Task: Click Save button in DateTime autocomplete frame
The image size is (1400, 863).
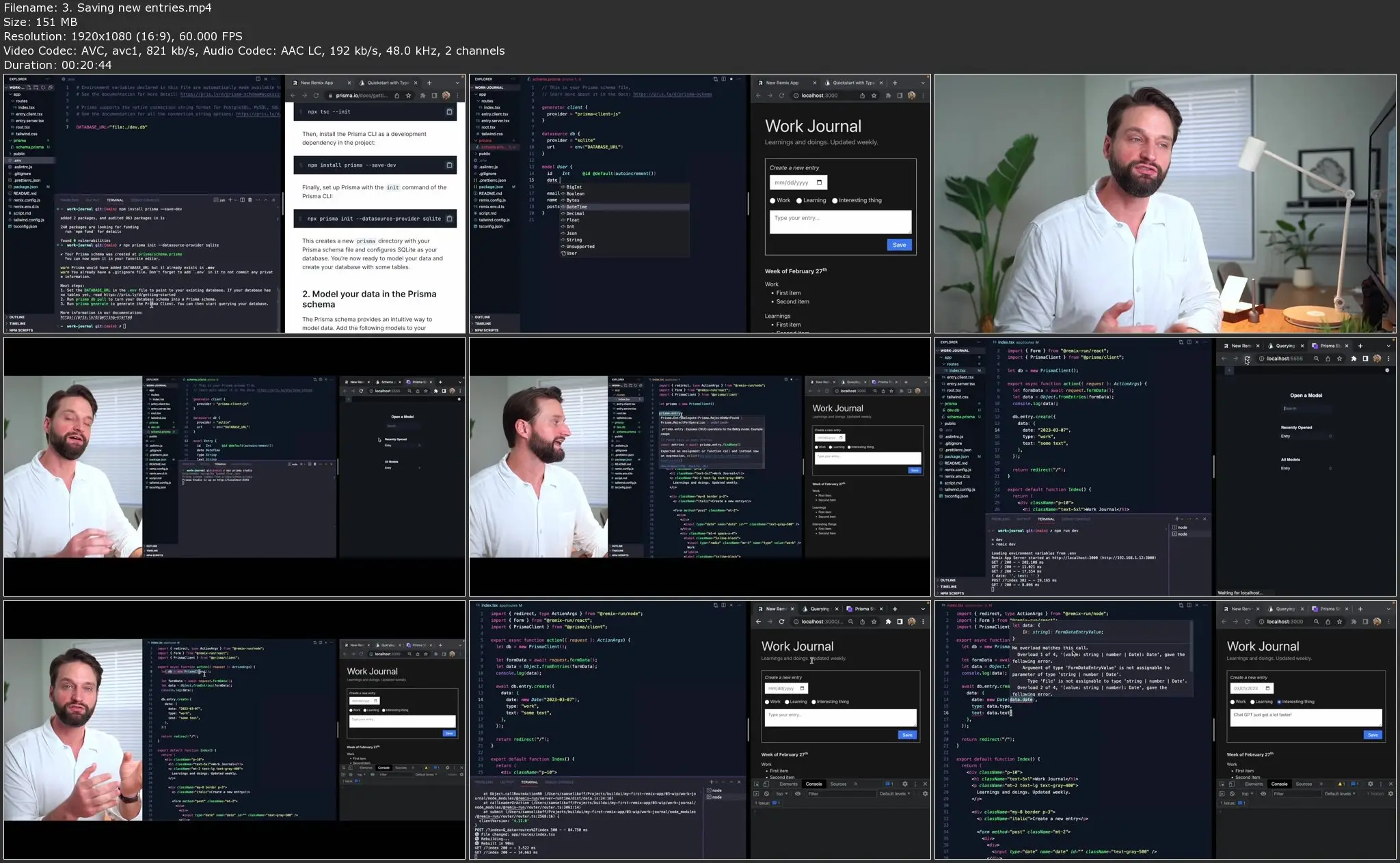Action: coord(899,245)
